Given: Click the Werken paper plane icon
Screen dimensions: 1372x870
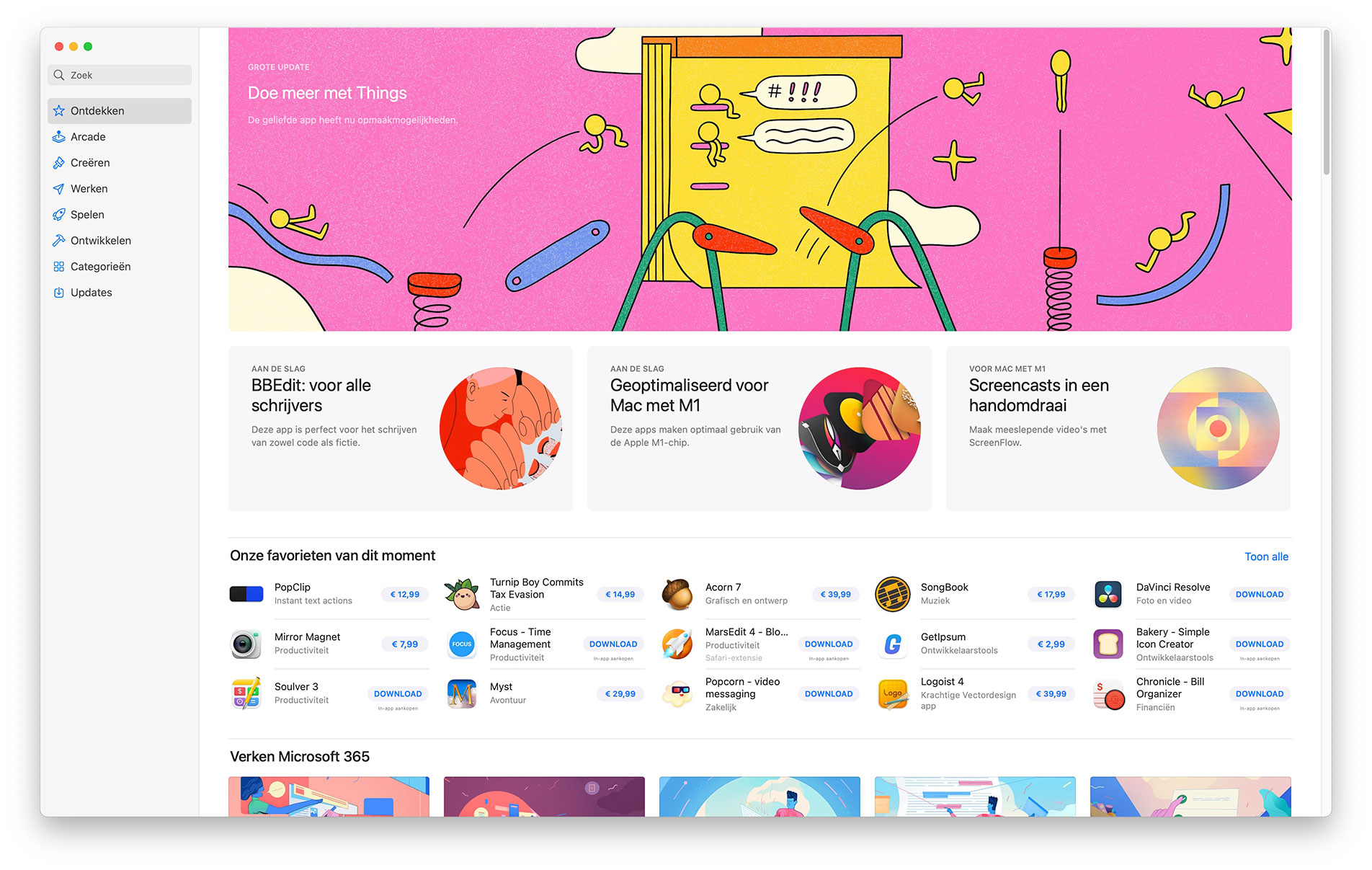Looking at the screenshot, I should tap(59, 189).
